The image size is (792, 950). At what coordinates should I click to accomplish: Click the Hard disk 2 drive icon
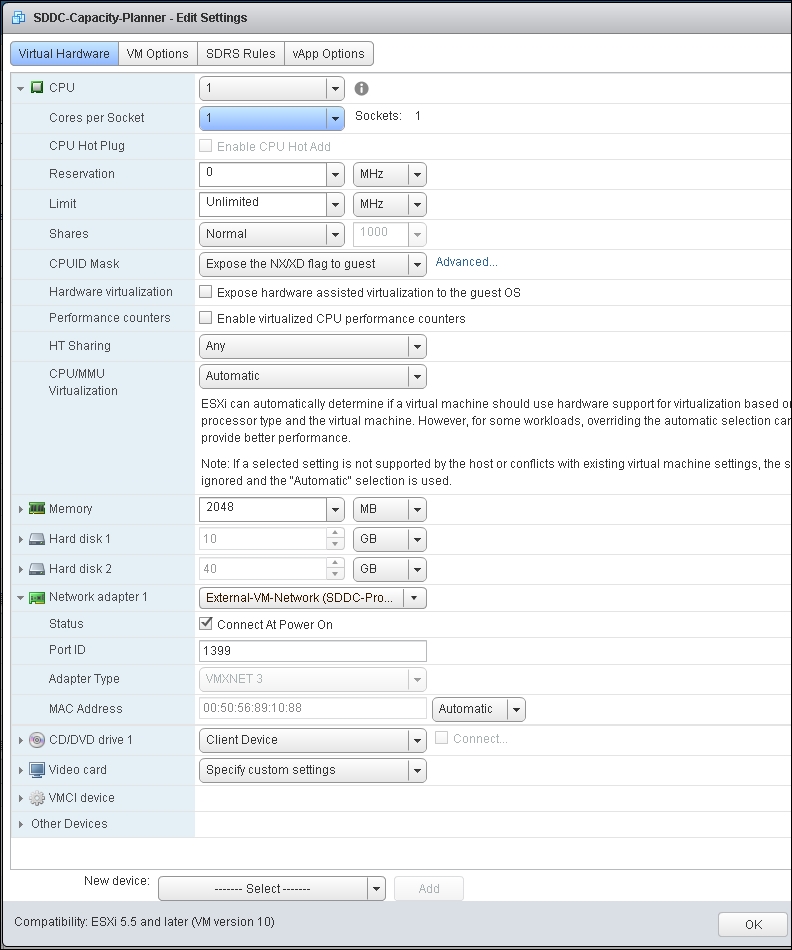37,569
